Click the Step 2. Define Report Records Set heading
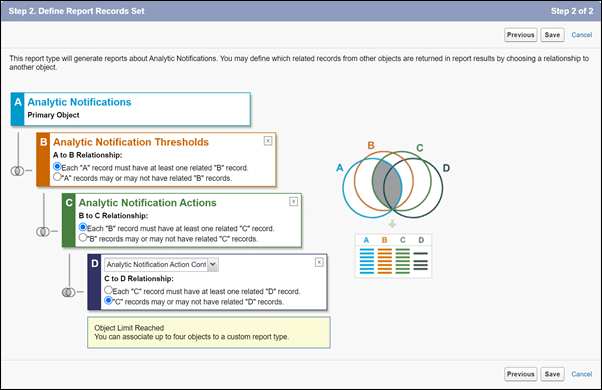The image size is (602, 390). 77,11
